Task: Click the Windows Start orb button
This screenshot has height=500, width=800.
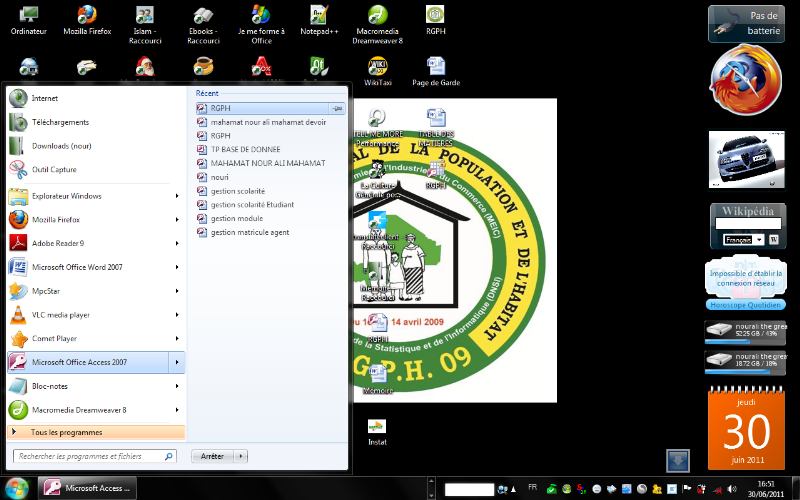Action: (x=17, y=487)
